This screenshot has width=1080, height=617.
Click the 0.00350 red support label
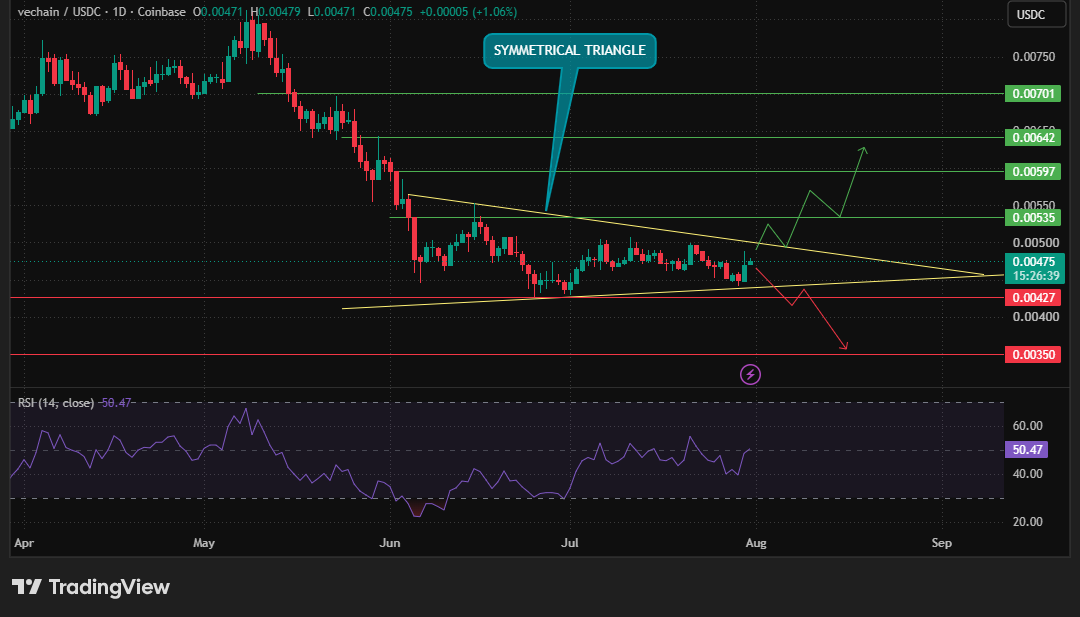(x=1032, y=355)
